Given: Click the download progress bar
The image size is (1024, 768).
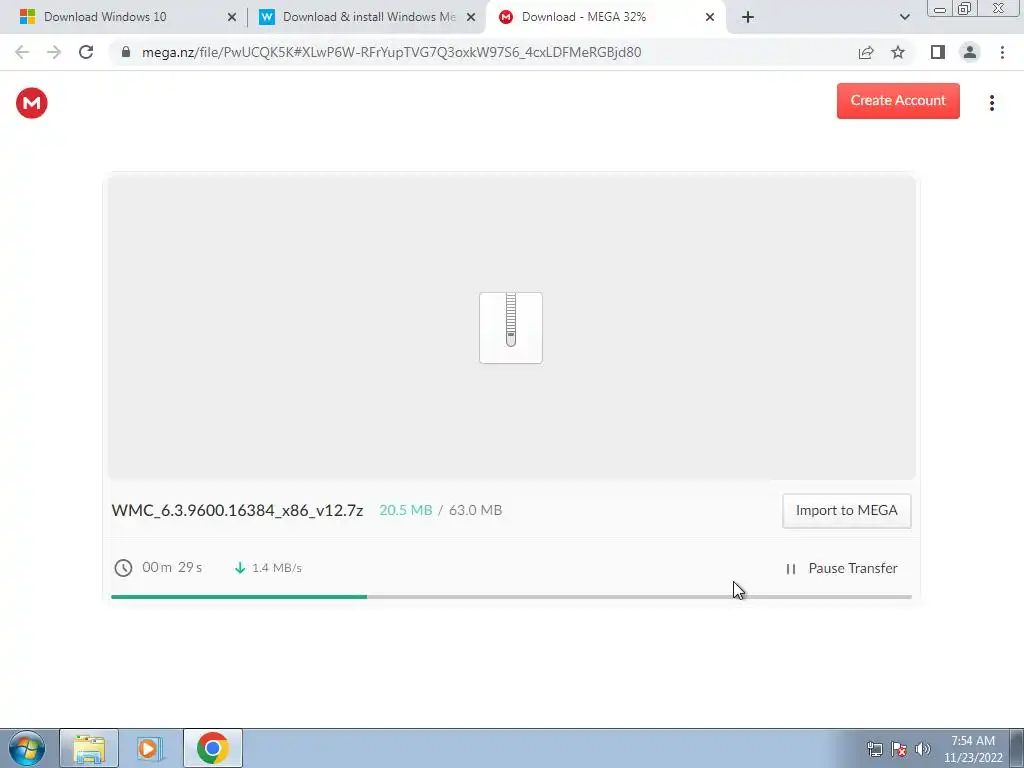Looking at the screenshot, I should [x=511, y=596].
